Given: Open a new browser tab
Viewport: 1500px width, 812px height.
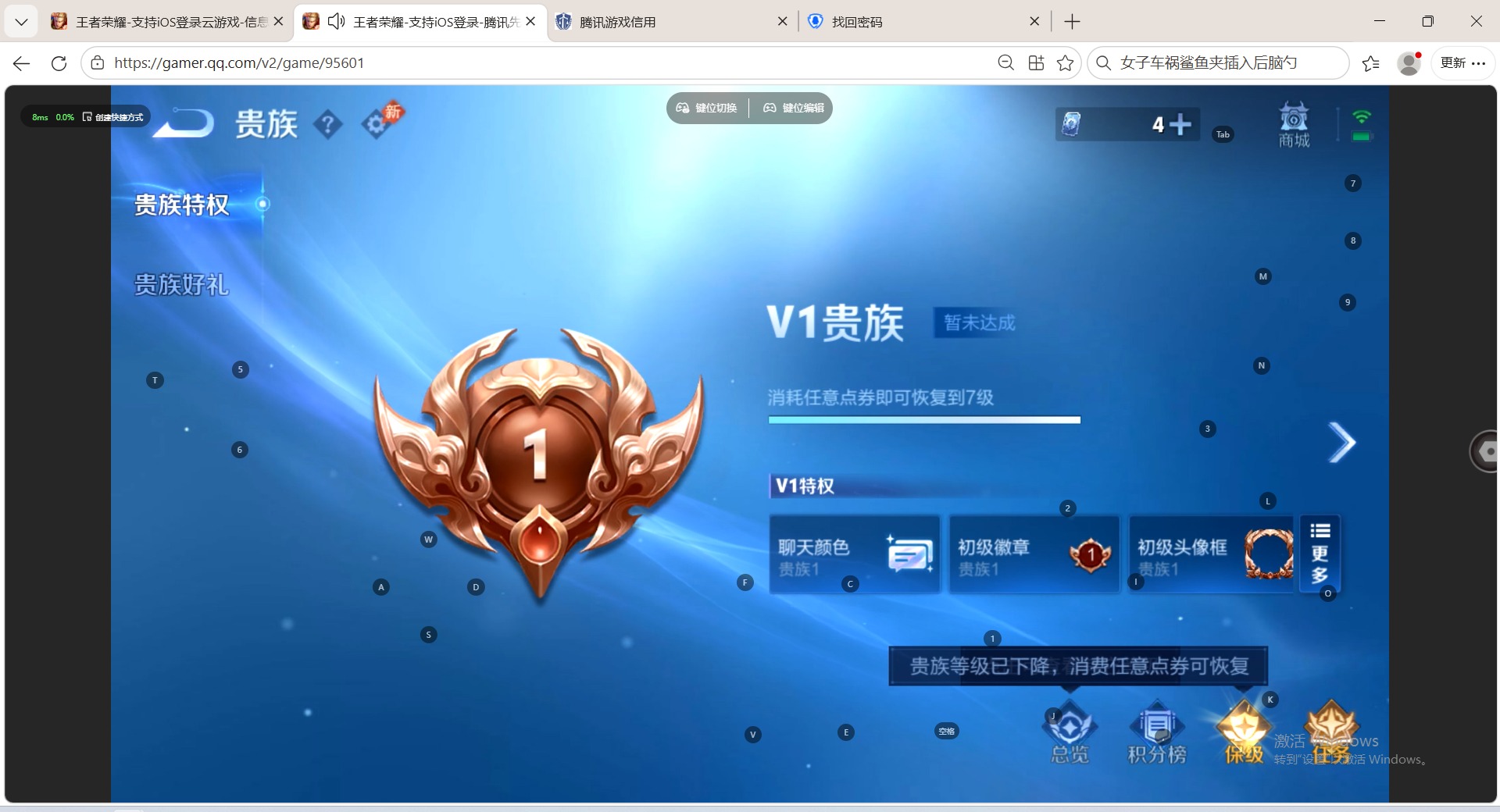Looking at the screenshot, I should tap(1072, 22).
